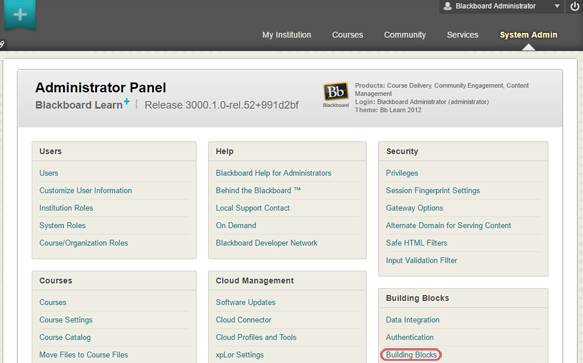The width and height of the screenshot is (583, 363).
Task: Open Behind the Blackboard link
Action: 258,190
